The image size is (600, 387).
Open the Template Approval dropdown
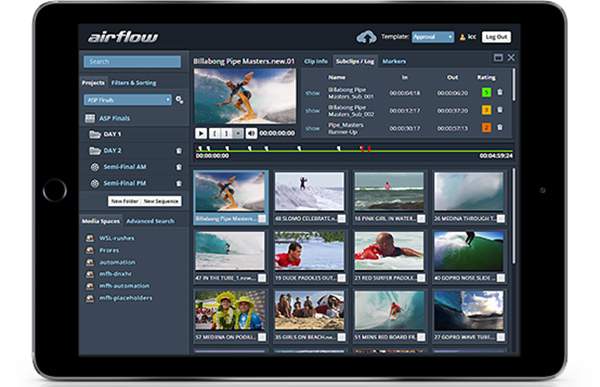[x=433, y=37]
